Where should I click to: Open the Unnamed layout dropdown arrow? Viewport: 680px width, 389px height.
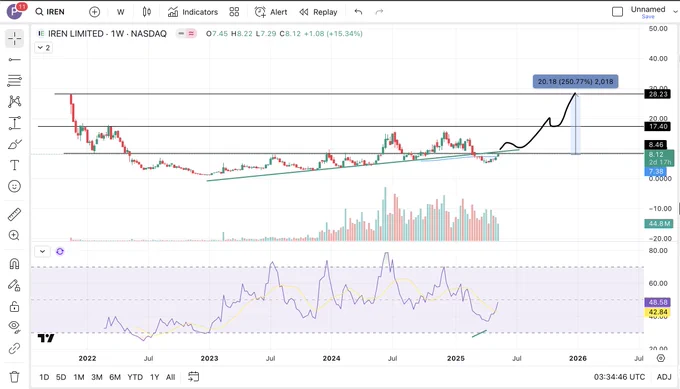pos(675,12)
